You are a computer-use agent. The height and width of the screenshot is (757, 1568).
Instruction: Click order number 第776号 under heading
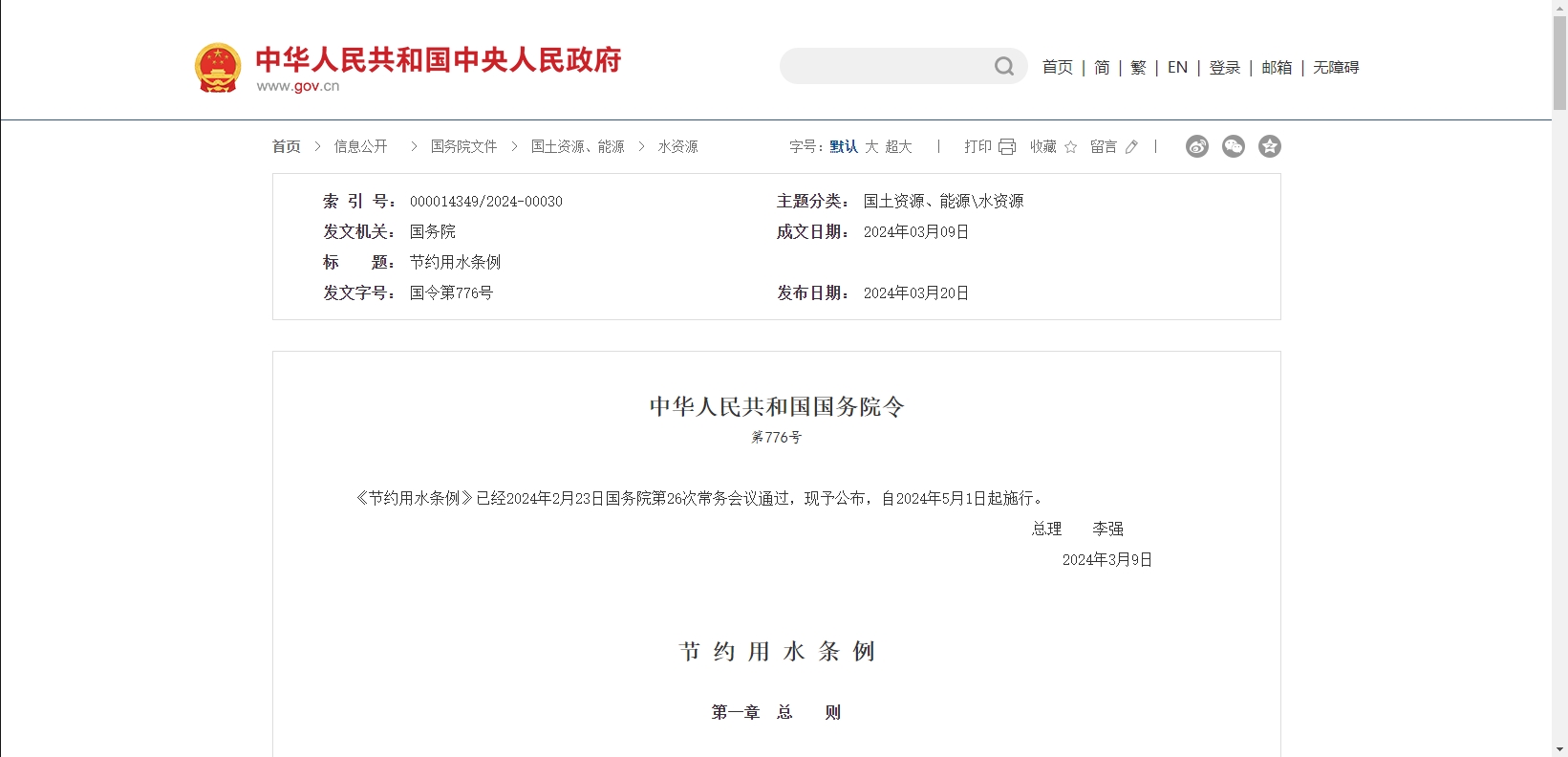coord(777,438)
